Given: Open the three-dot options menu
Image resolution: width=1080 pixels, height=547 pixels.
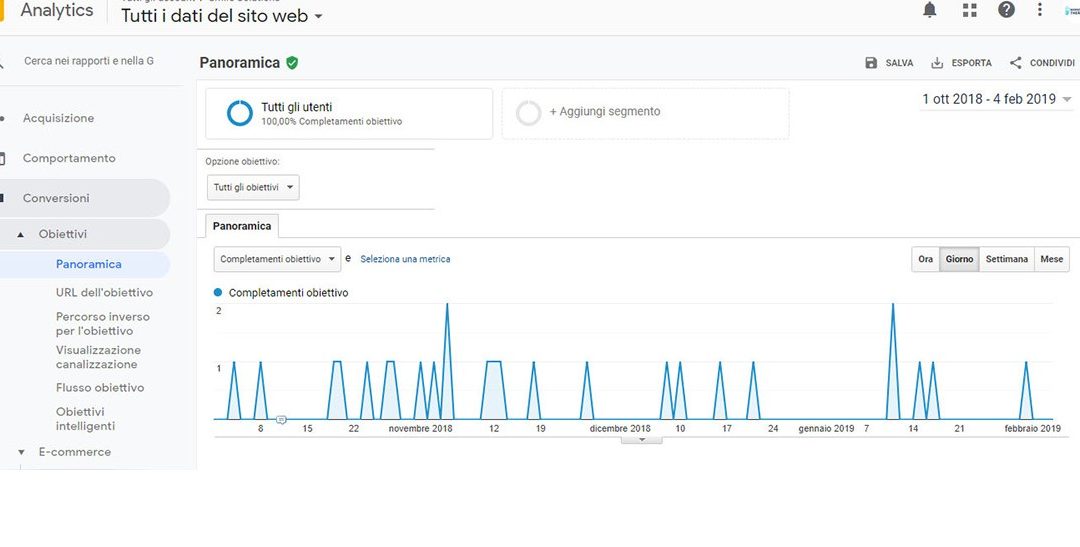Looking at the screenshot, I should (x=1040, y=10).
